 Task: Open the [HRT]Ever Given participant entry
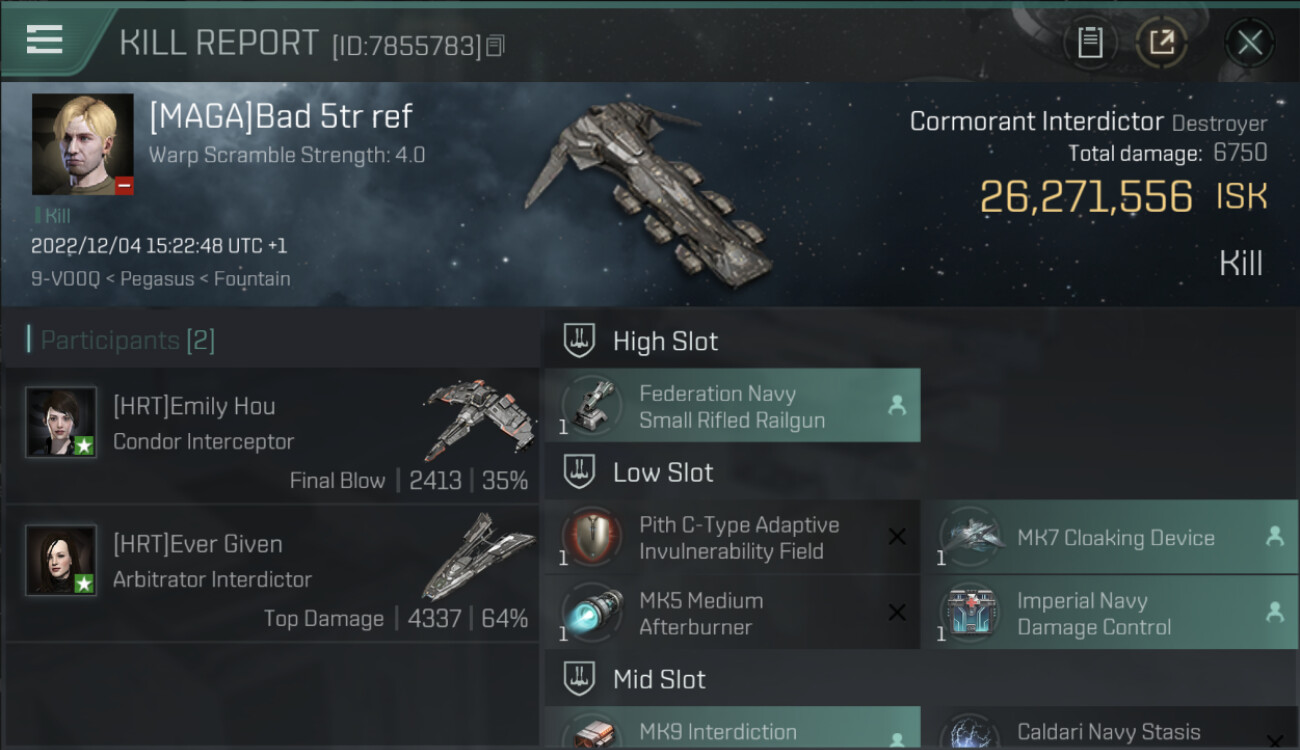[272, 573]
